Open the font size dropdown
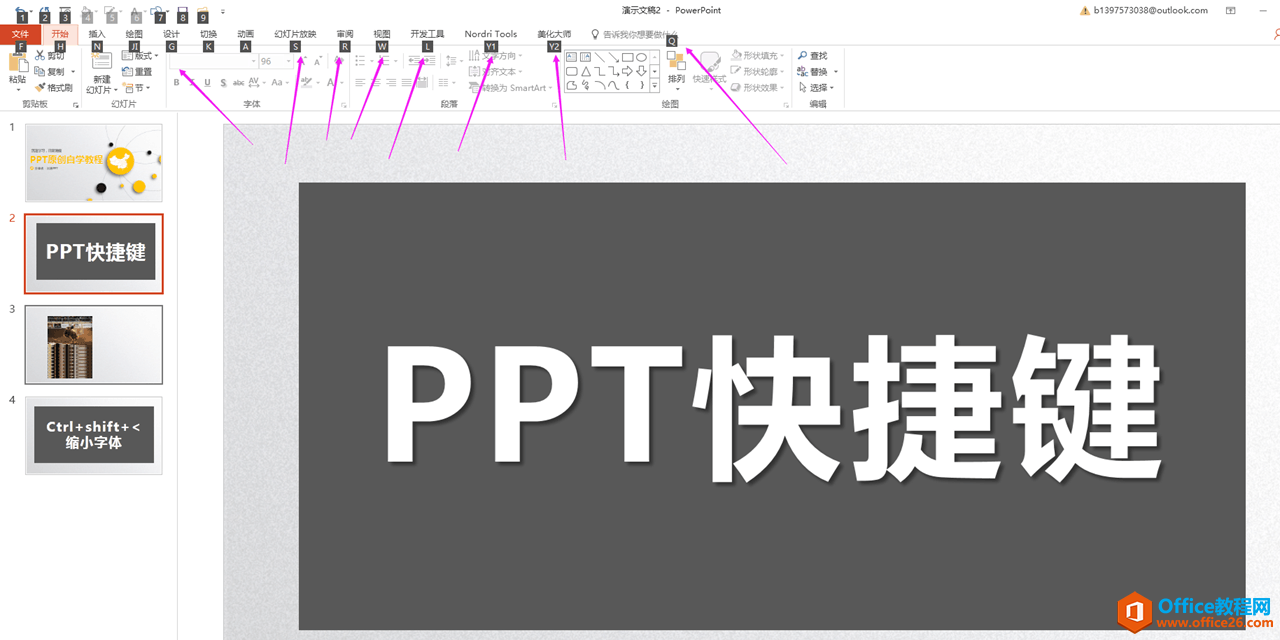This screenshot has height=640, width=1280. click(287, 61)
